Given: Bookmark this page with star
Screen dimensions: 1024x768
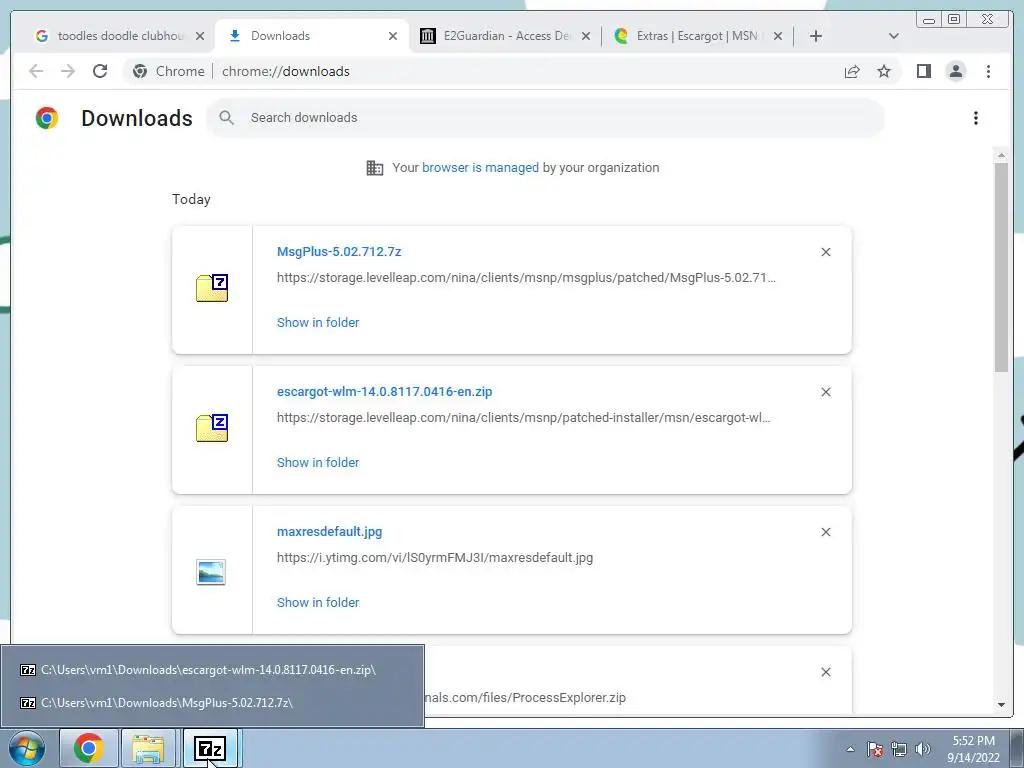Looking at the screenshot, I should pyautogui.click(x=884, y=71).
